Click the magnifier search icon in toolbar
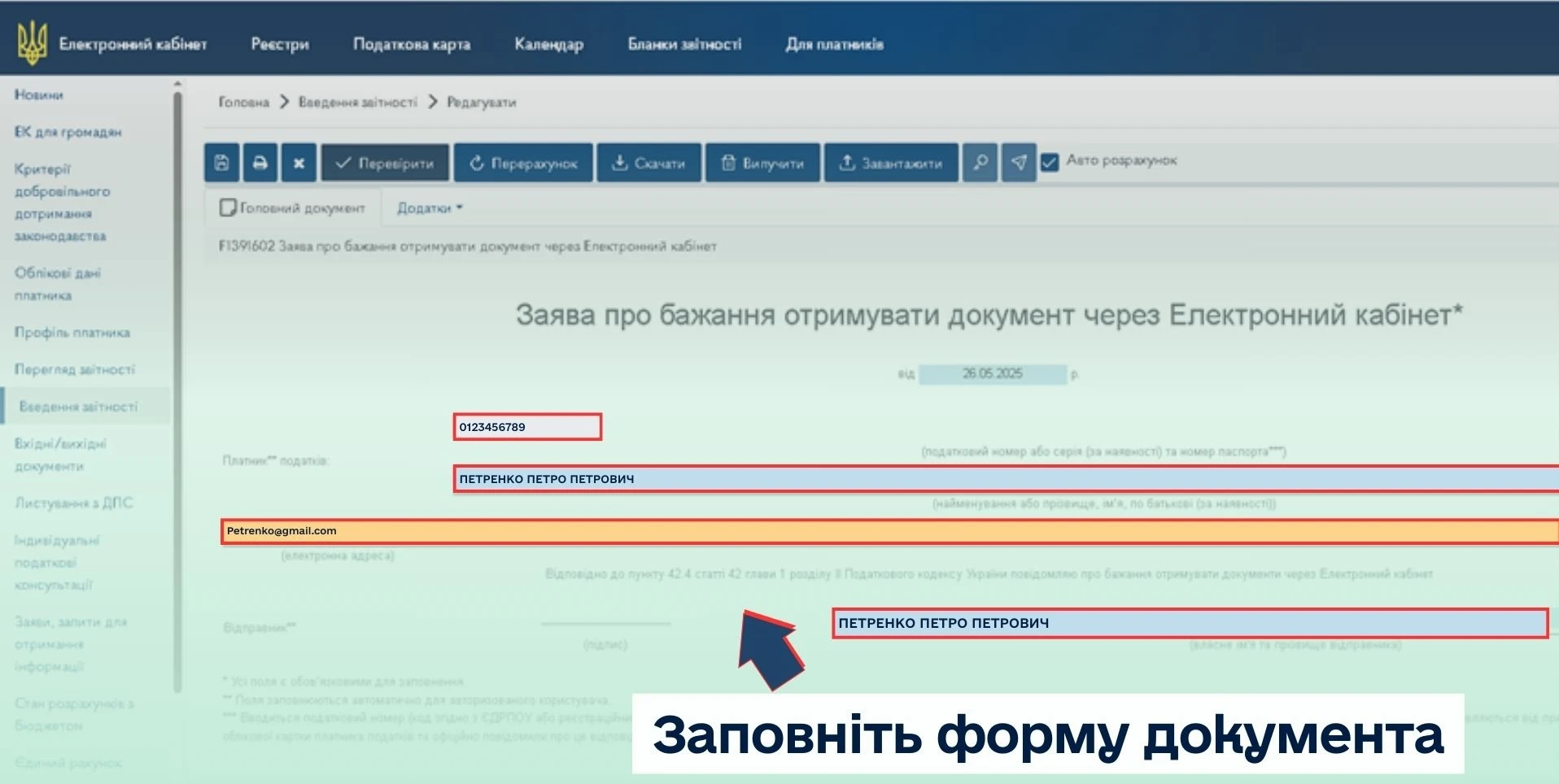The image size is (1559, 784). [x=980, y=163]
